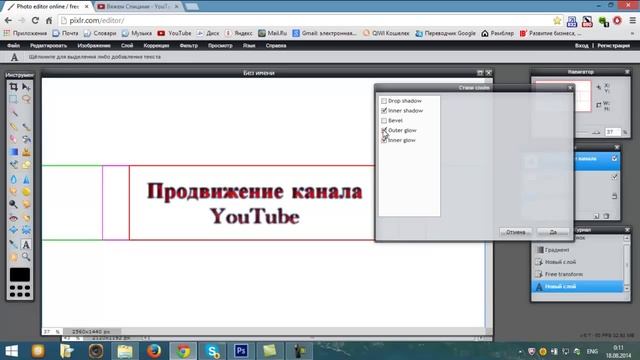The height and width of the screenshot is (360, 640).
Task: Open Photoshop from the taskbar
Action: (x=241, y=351)
